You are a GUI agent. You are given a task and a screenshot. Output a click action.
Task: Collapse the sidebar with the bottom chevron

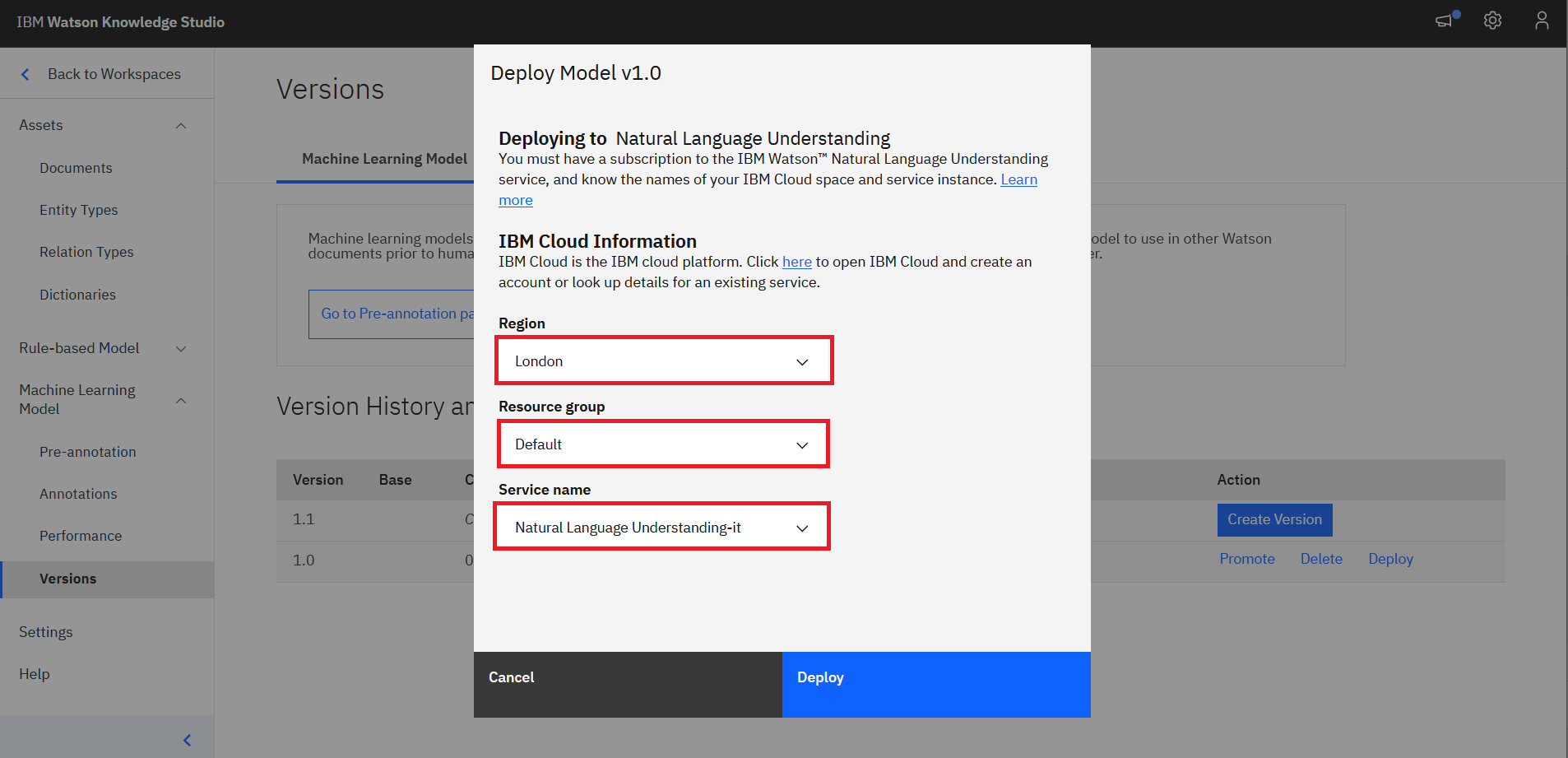(x=187, y=740)
